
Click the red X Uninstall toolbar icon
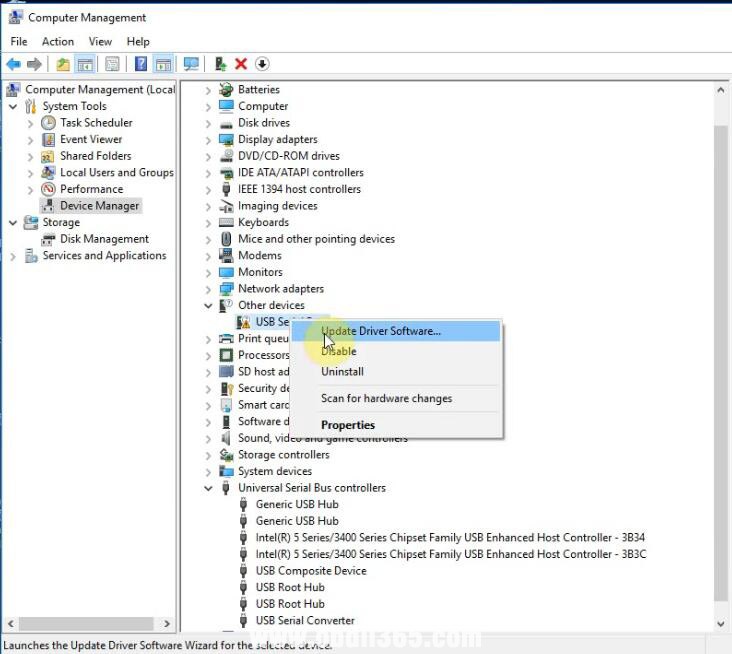pyautogui.click(x=241, y=64)
